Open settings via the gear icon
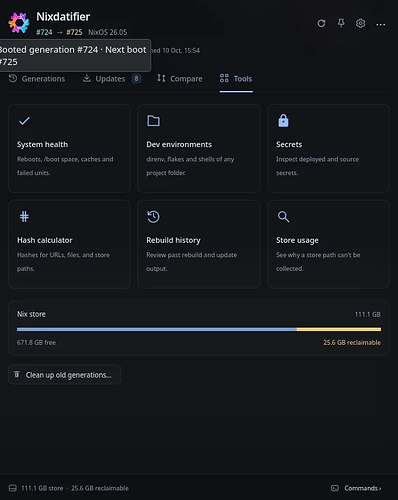Image resolution: width=398 pixels, height=500 pixels. 360,23
